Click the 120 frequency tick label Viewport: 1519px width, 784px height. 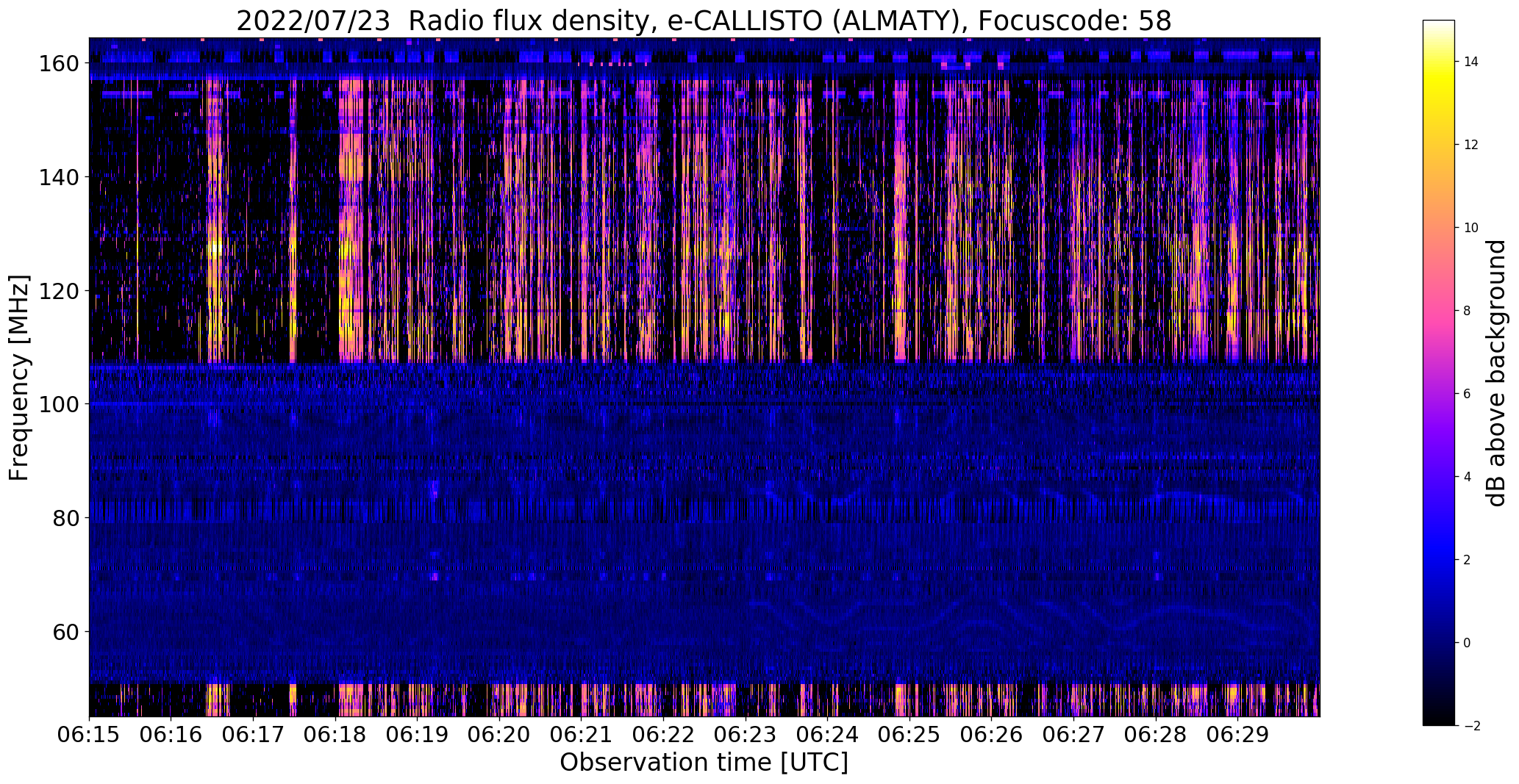tap(58, 290)
